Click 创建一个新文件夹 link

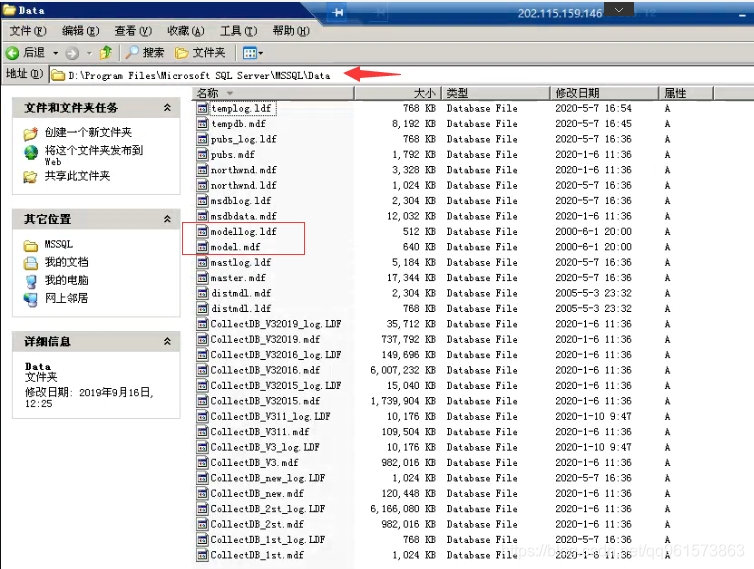click(88, 132)
